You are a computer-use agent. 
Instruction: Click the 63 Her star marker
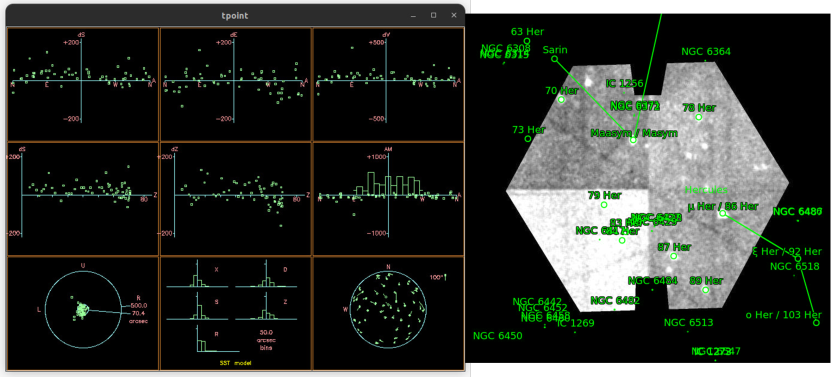tap(527, 41)
